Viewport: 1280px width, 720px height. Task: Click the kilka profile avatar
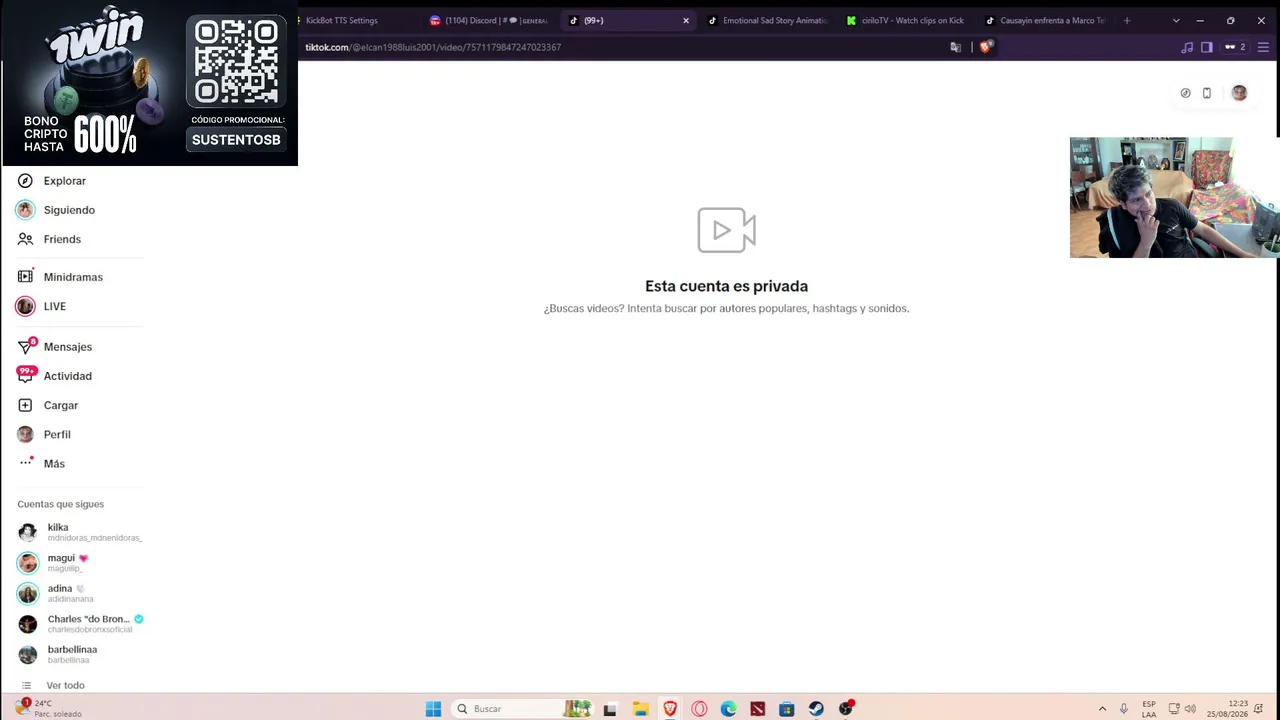pyautogui.click(x=28, y=532)
